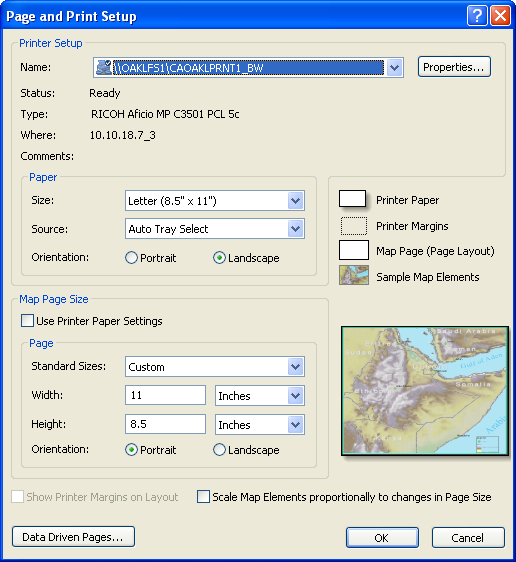Click the dotted Printer Margins legend icon
516x562 pixels.
[x=354, y=226]
